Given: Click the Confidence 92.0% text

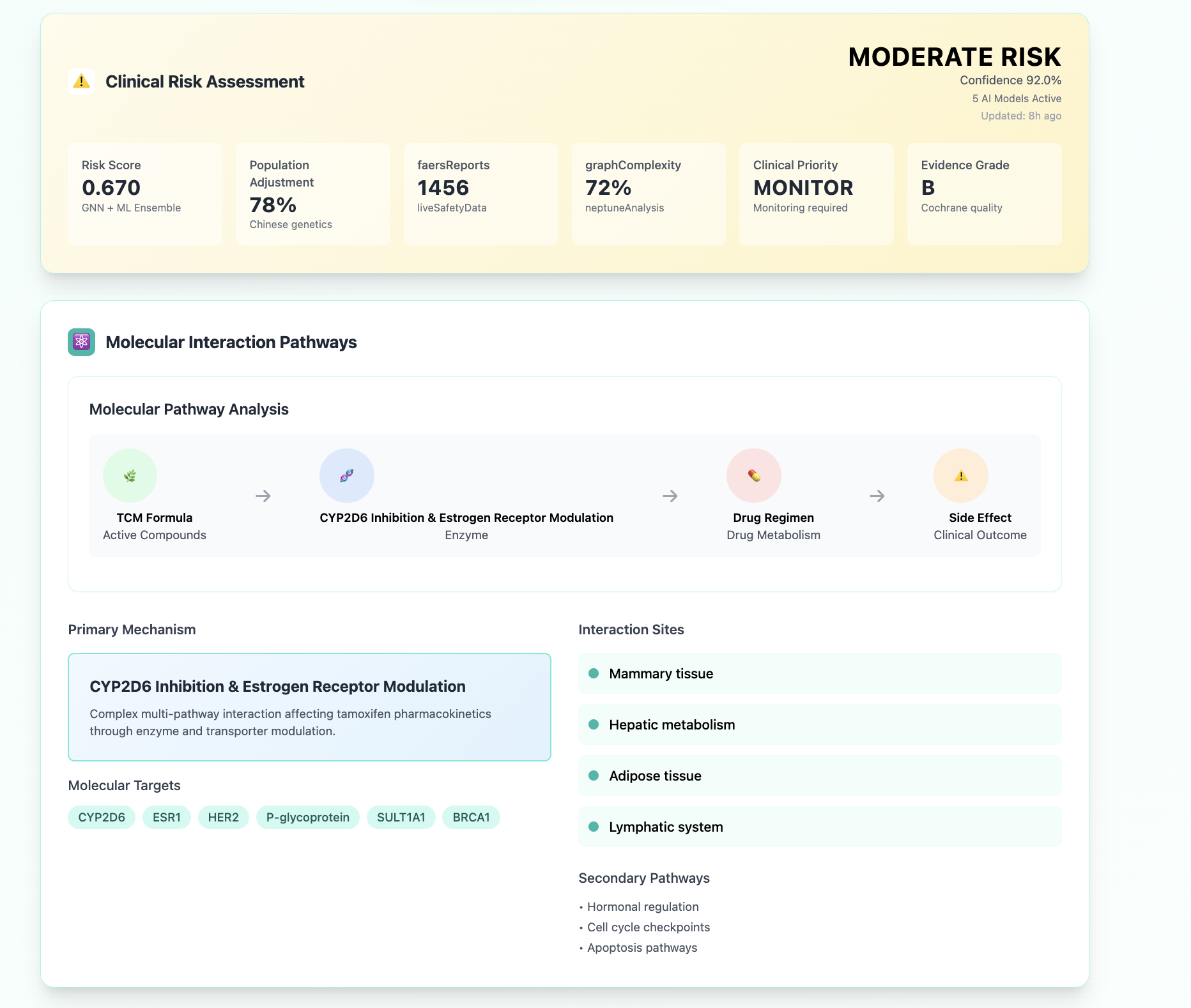Looking at the screenshot, I should click(x=1011, y=80).
